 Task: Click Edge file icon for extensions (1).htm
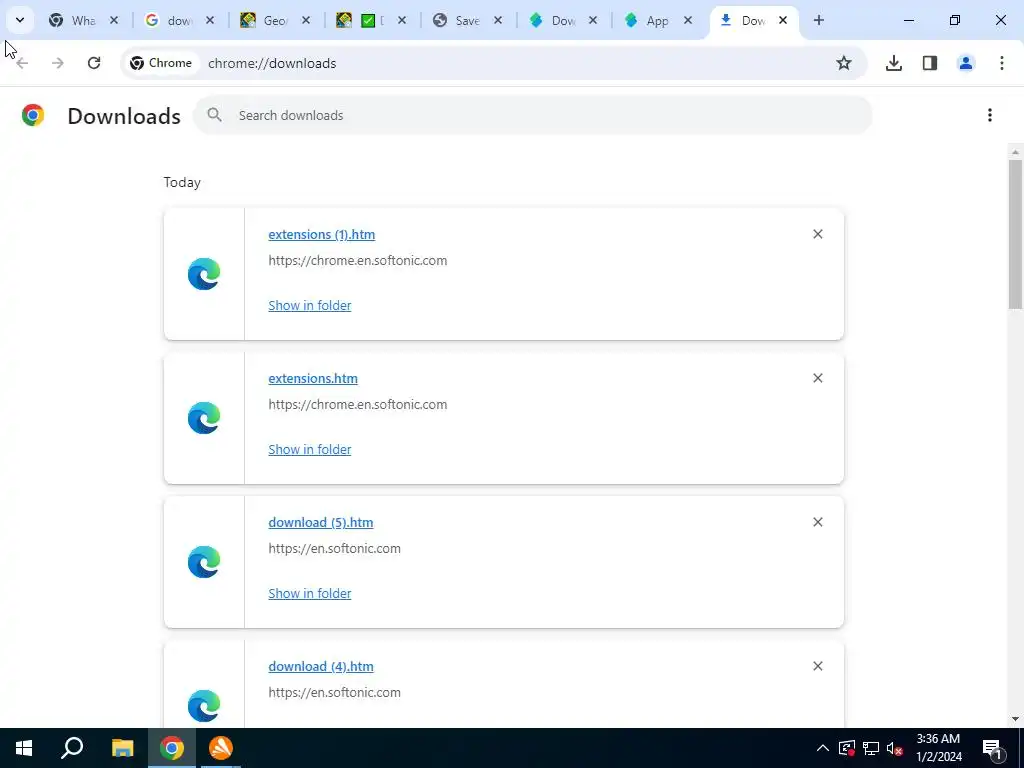pyautogui.click(x=204, y=274)
